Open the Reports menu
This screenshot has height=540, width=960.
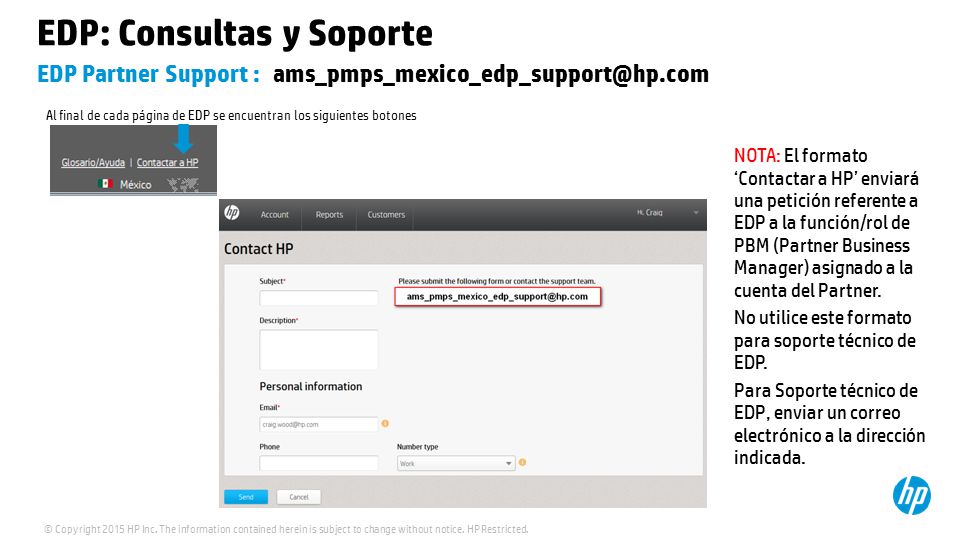[x=329, y=215]
